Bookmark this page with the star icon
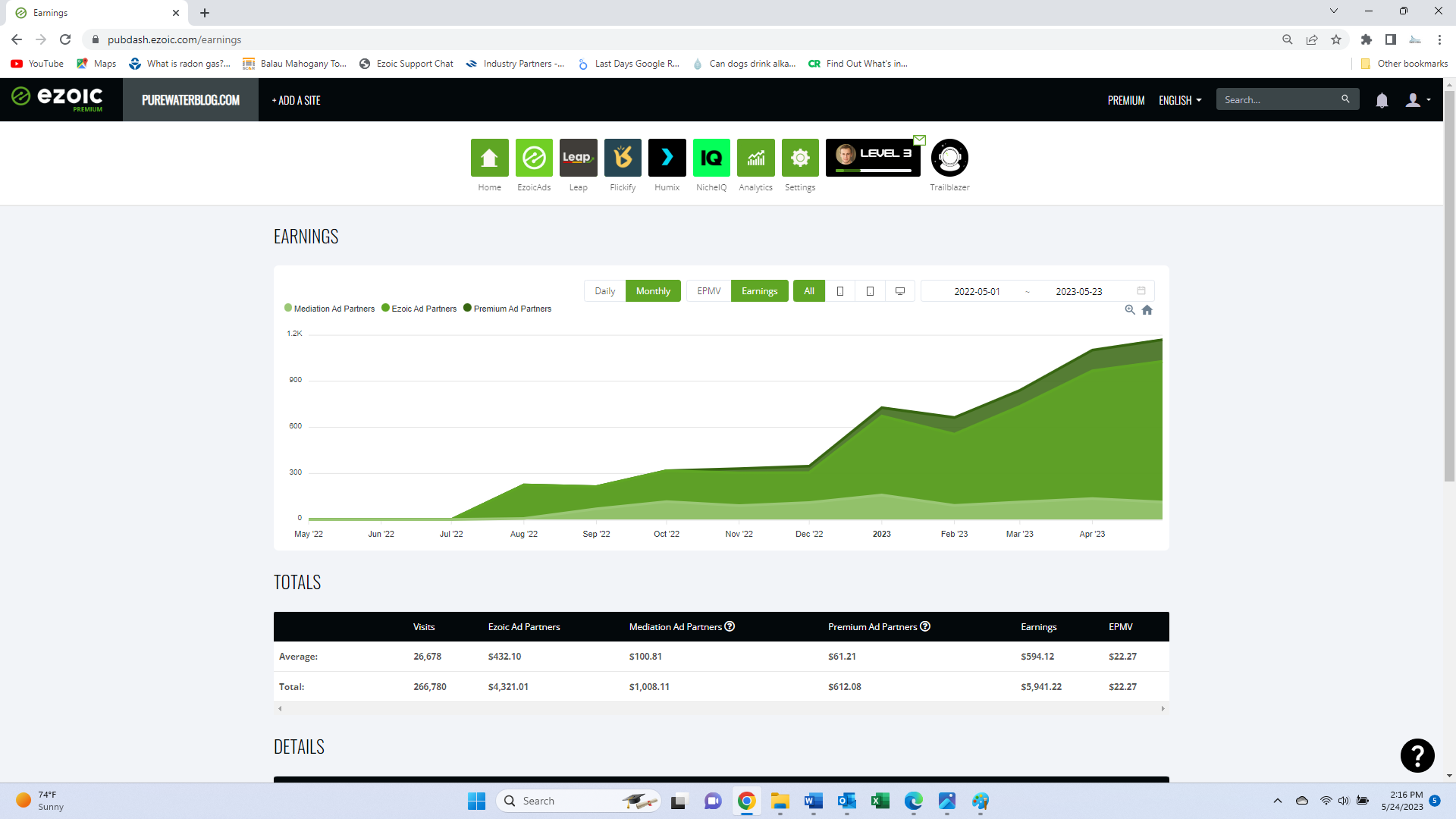The image size is (1456, 825). [x=1336, y=39]
